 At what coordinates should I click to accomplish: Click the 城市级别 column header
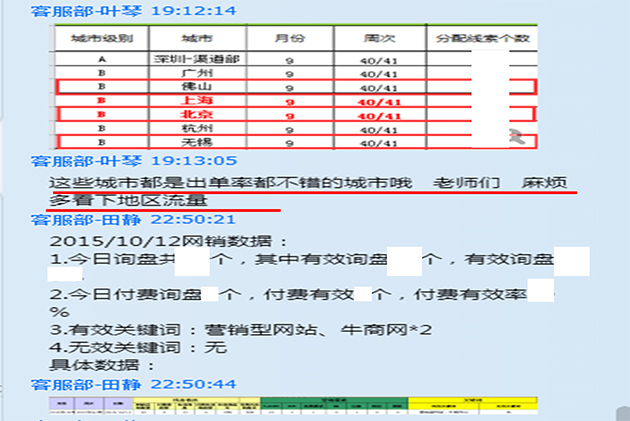[100, 38]
